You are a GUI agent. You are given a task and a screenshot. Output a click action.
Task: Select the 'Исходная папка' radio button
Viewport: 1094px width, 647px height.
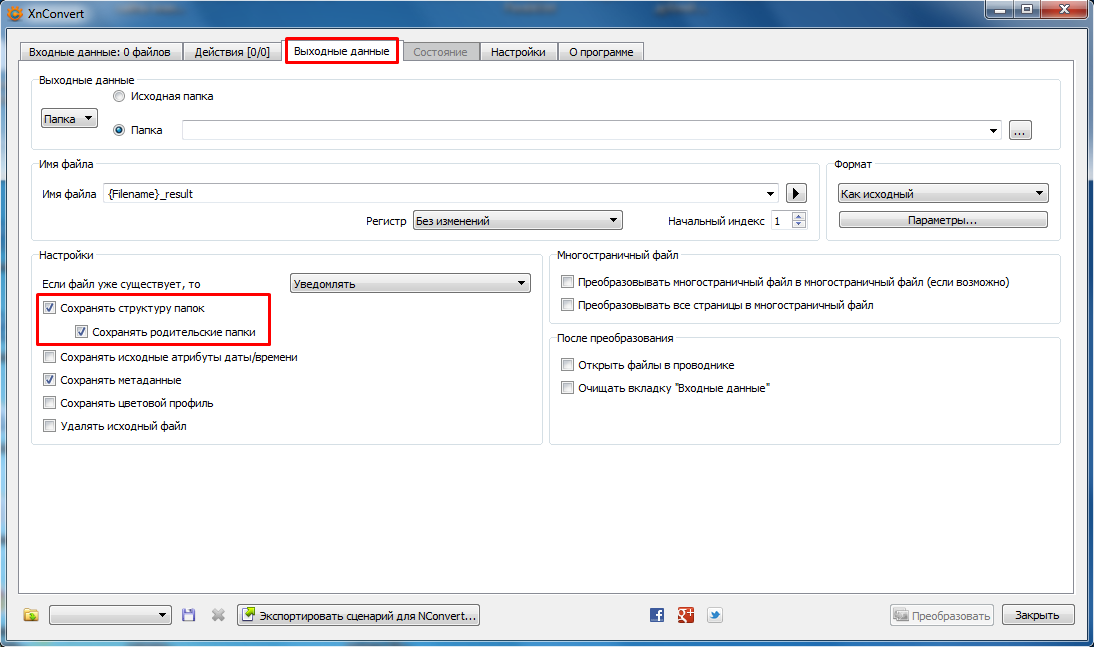pyautogui.click(x=119, y=96)
